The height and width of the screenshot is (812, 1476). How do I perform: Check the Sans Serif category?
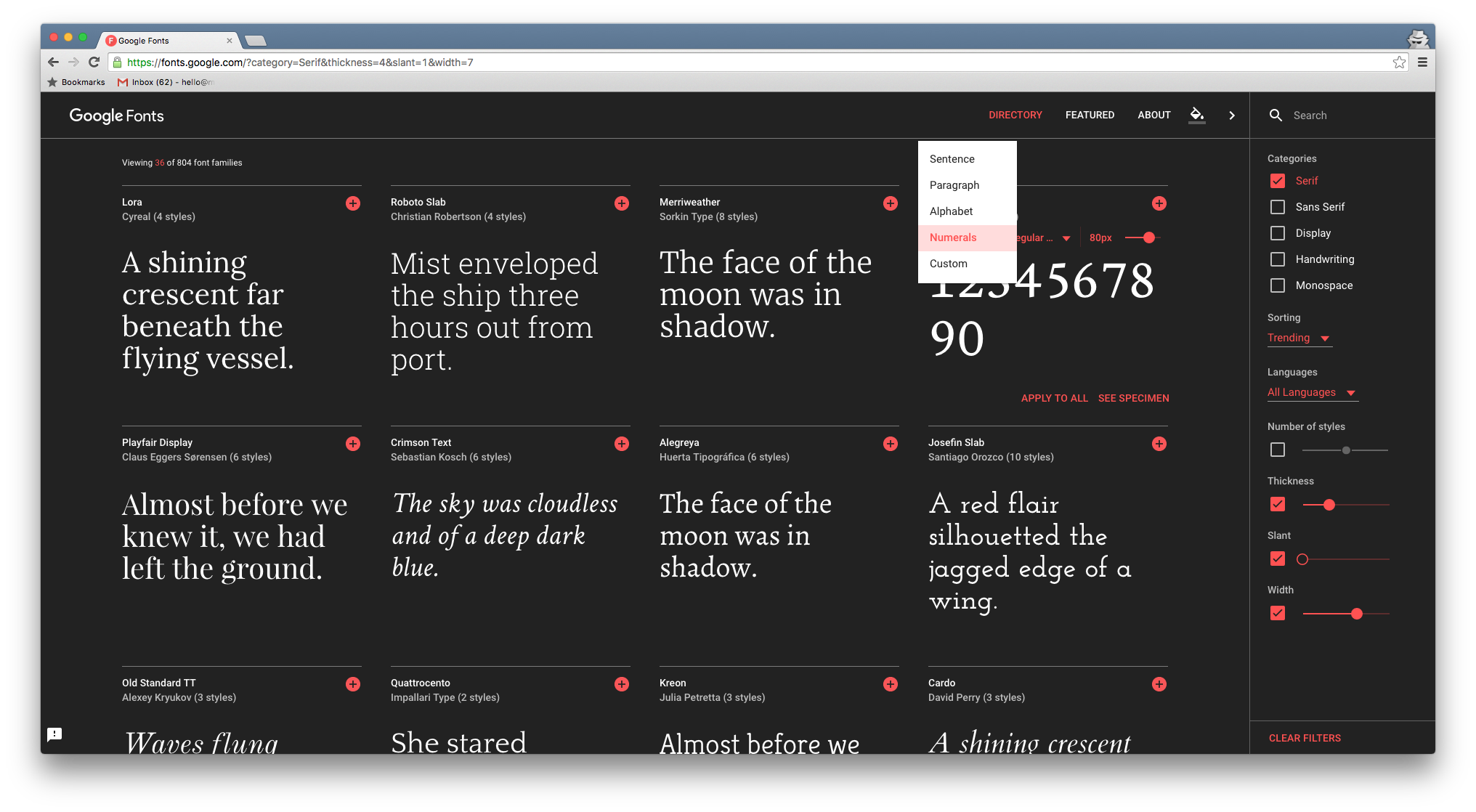tap(1278, 207)
